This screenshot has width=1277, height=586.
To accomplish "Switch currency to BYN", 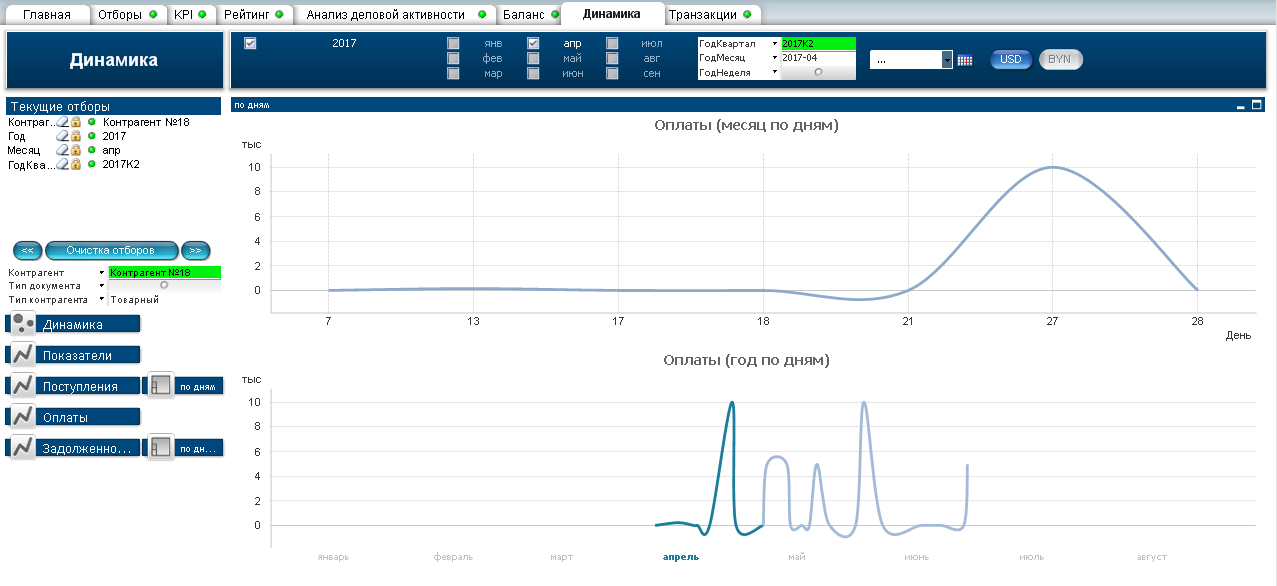I will point(1060,59).
